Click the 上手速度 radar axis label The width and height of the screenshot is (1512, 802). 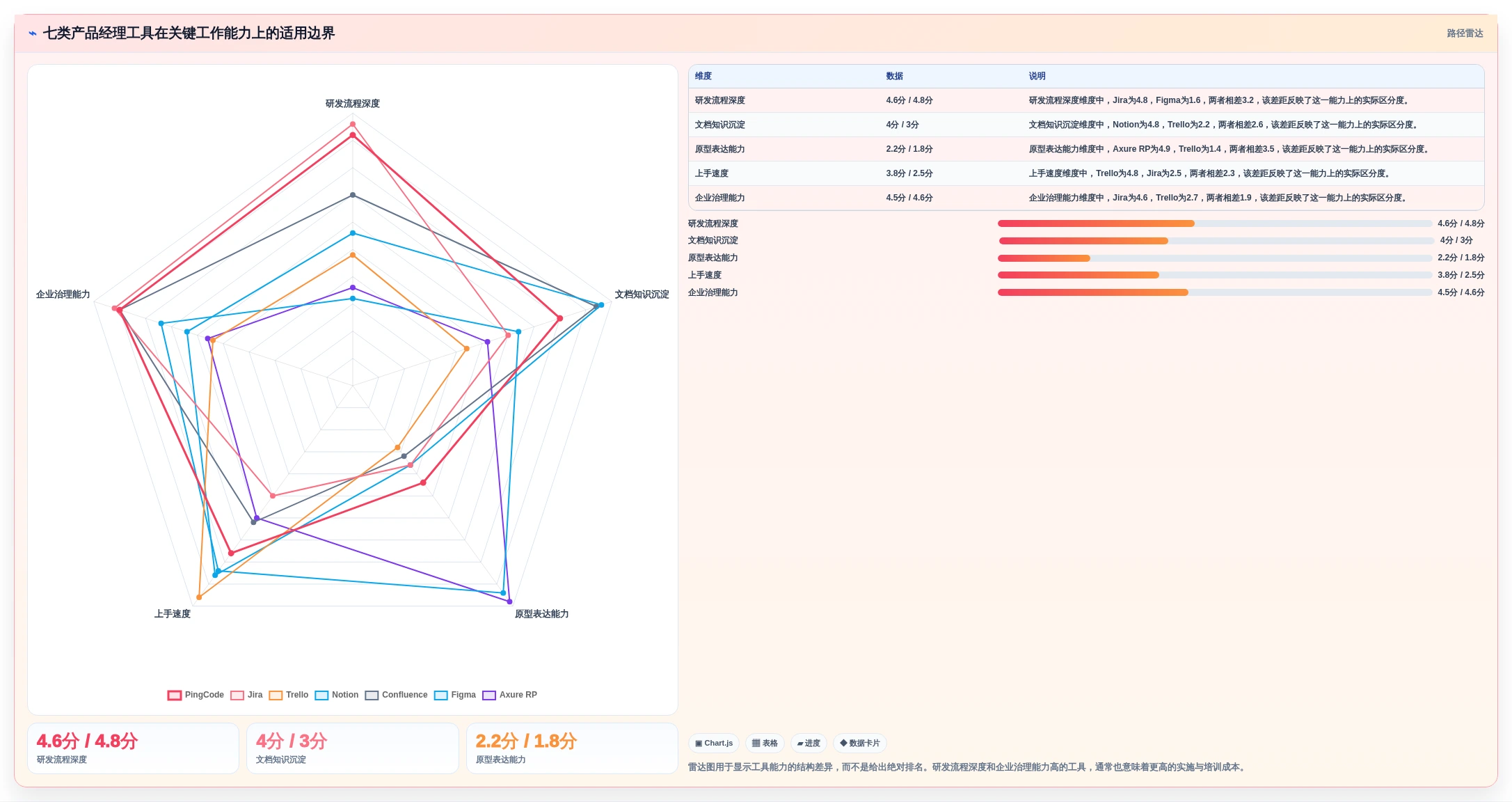[x=173, y=614]
